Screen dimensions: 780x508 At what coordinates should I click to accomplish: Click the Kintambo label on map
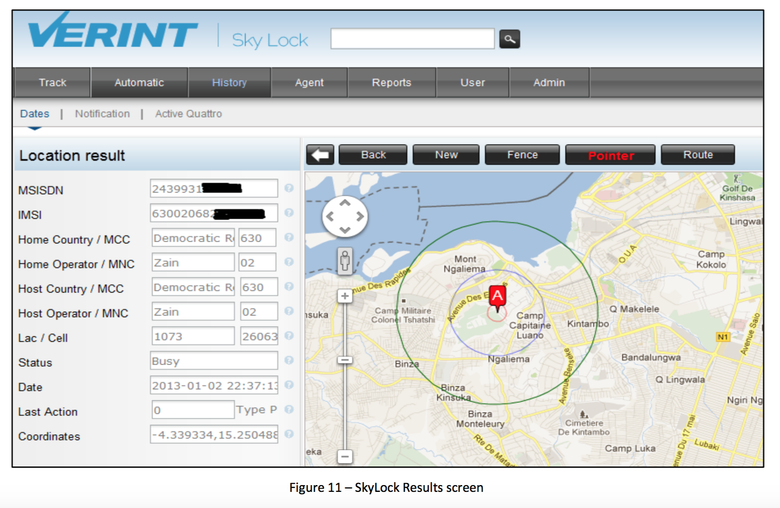pos(588,324)
